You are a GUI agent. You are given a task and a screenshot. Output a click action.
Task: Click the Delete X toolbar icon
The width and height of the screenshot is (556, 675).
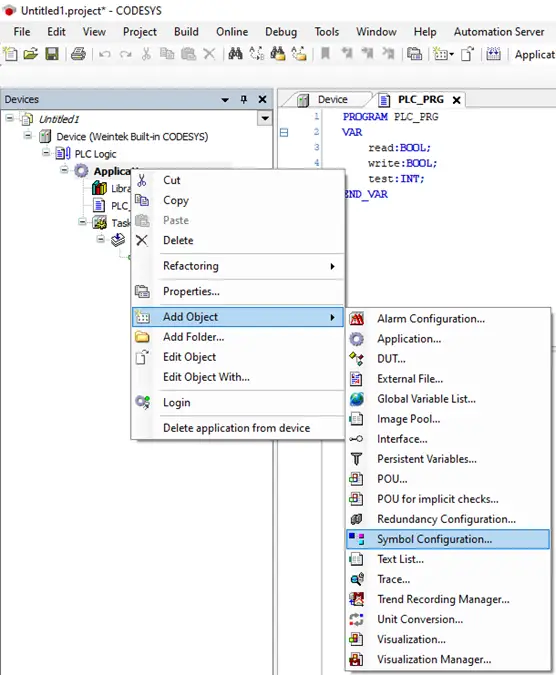pyautogui.click(x=209, y=54)
